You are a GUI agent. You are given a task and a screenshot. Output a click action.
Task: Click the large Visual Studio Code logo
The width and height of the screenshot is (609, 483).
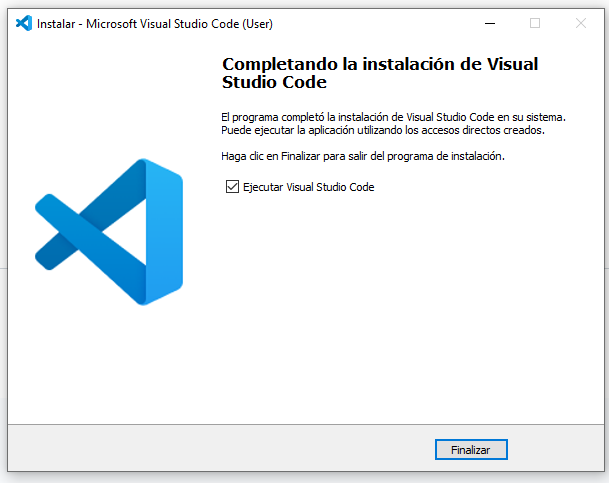[x=108, y=232]
